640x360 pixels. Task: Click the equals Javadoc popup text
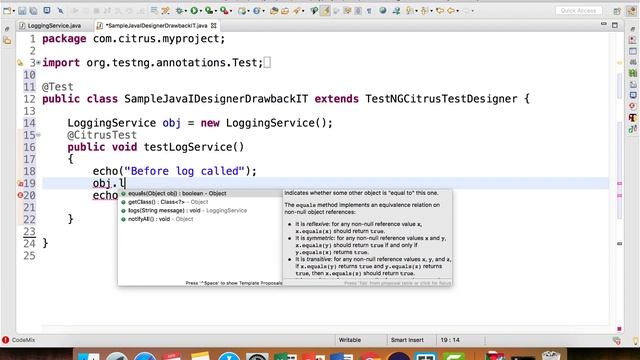pyautogui.click(x=367, y=235)
